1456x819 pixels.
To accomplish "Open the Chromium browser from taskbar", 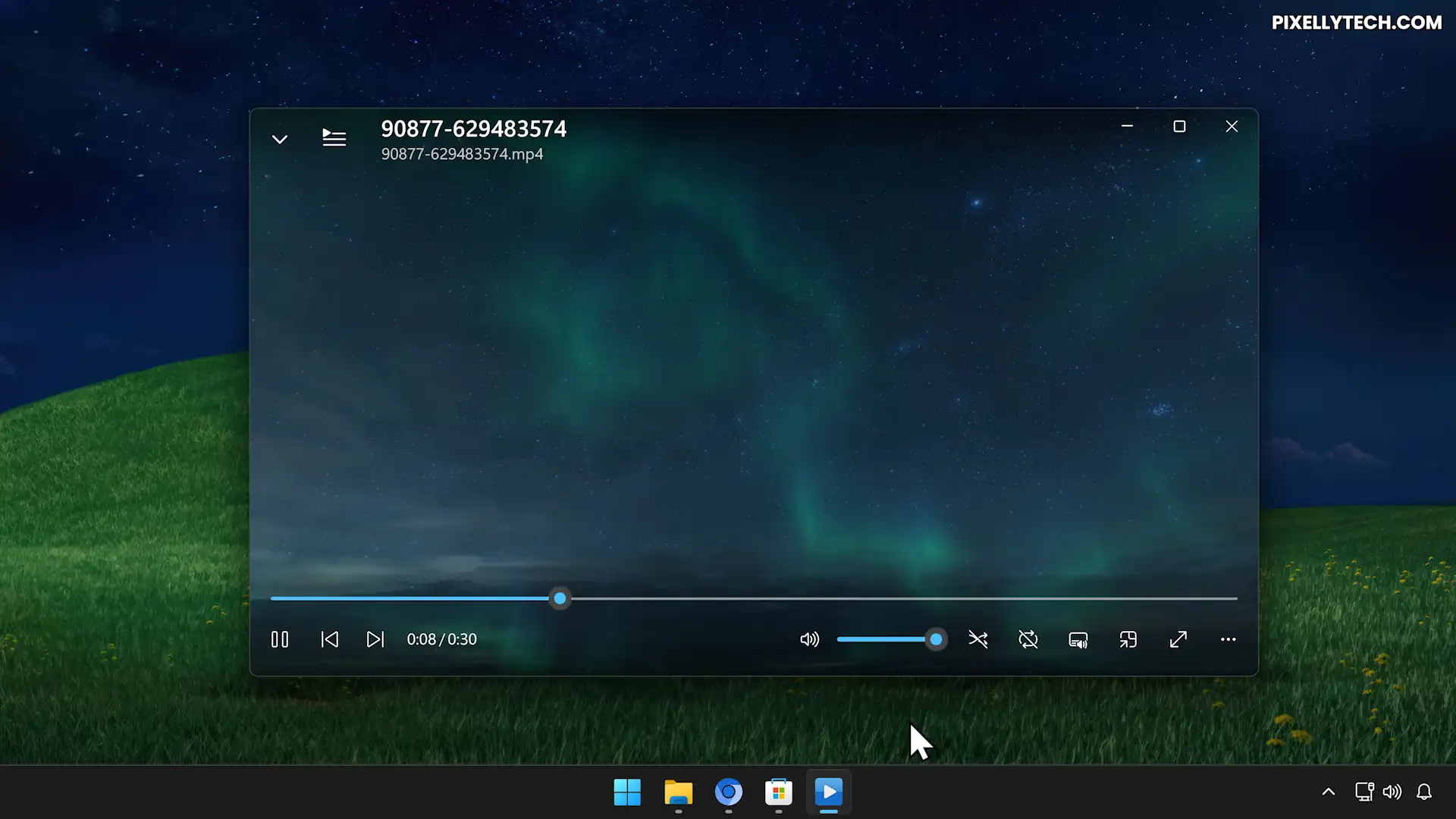I will 729,792.
